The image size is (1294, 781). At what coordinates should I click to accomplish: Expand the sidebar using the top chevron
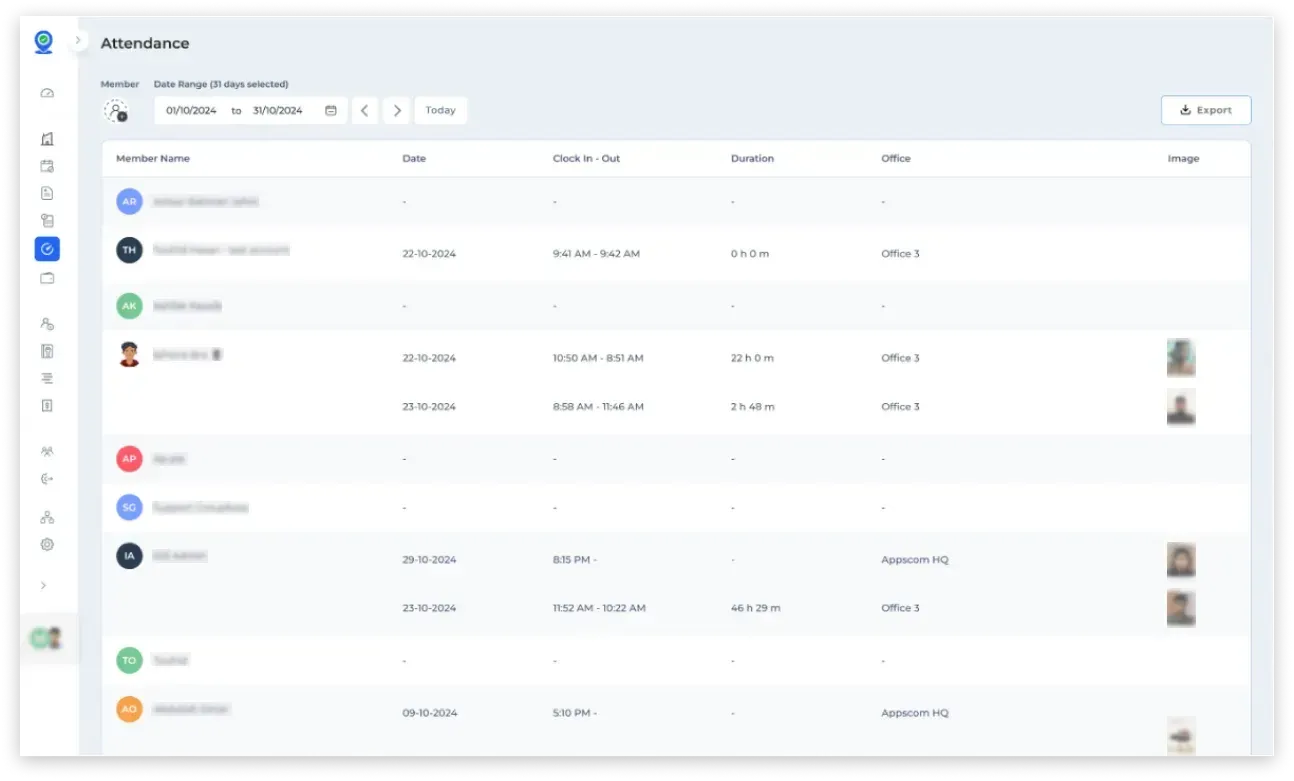[78, 41]
